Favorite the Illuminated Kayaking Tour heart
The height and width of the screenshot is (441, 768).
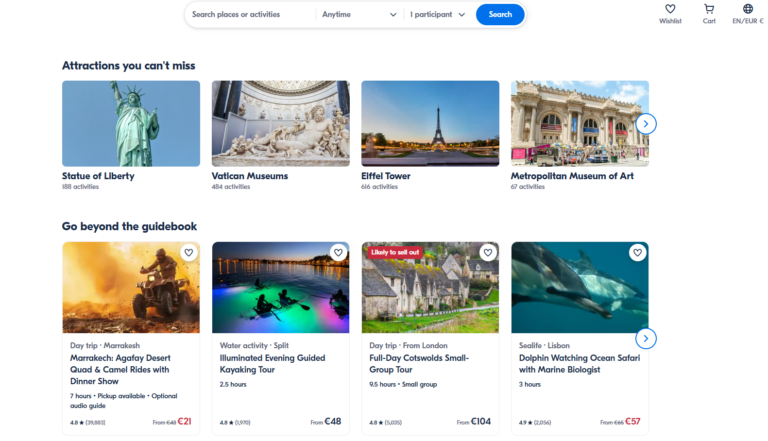[338, 253]
